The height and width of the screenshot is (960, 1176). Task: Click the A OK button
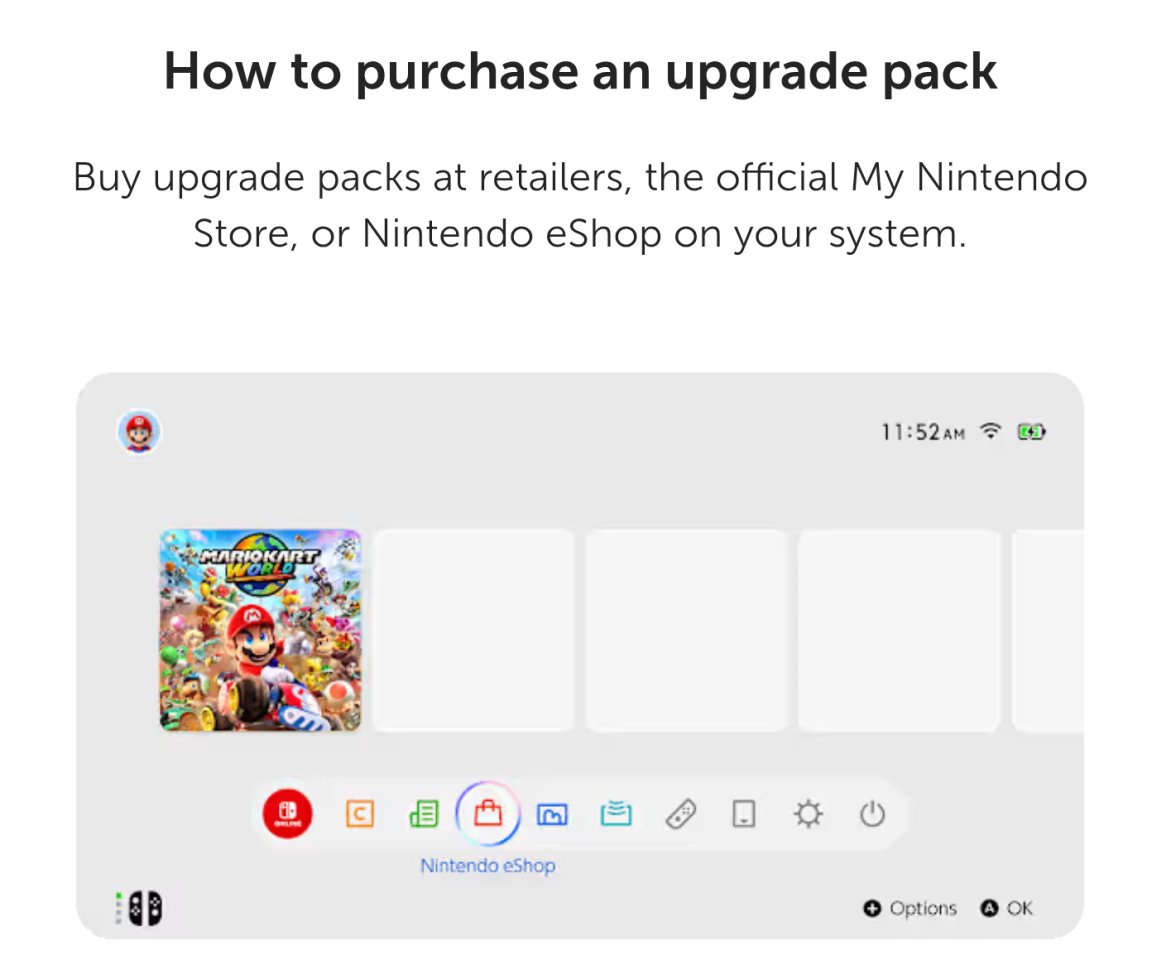click(1006, 908)
